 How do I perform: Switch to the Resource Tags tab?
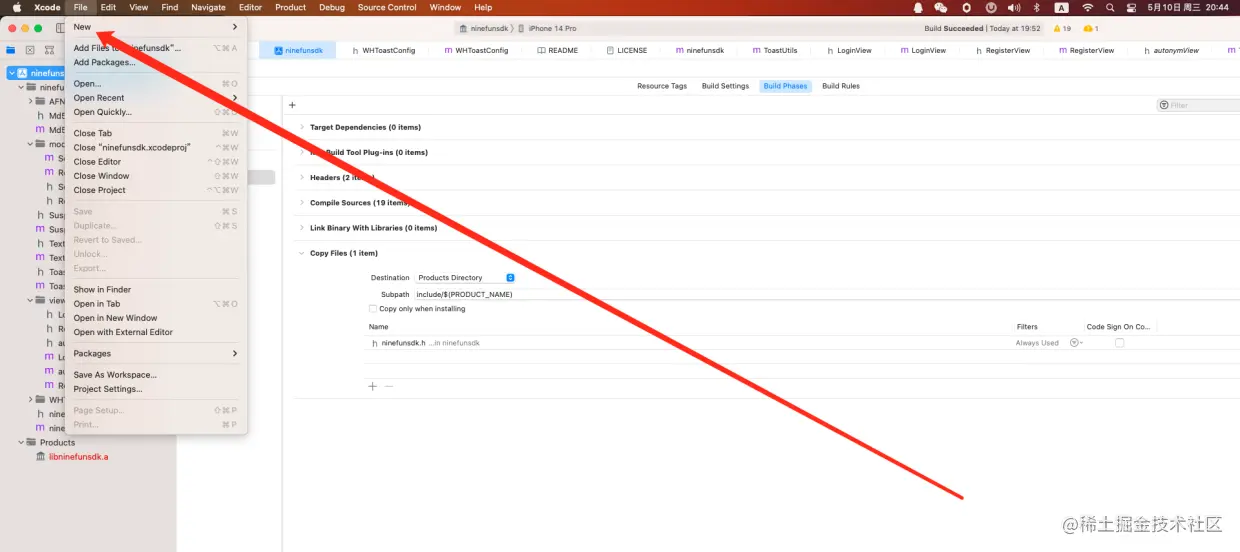(662, 86)
